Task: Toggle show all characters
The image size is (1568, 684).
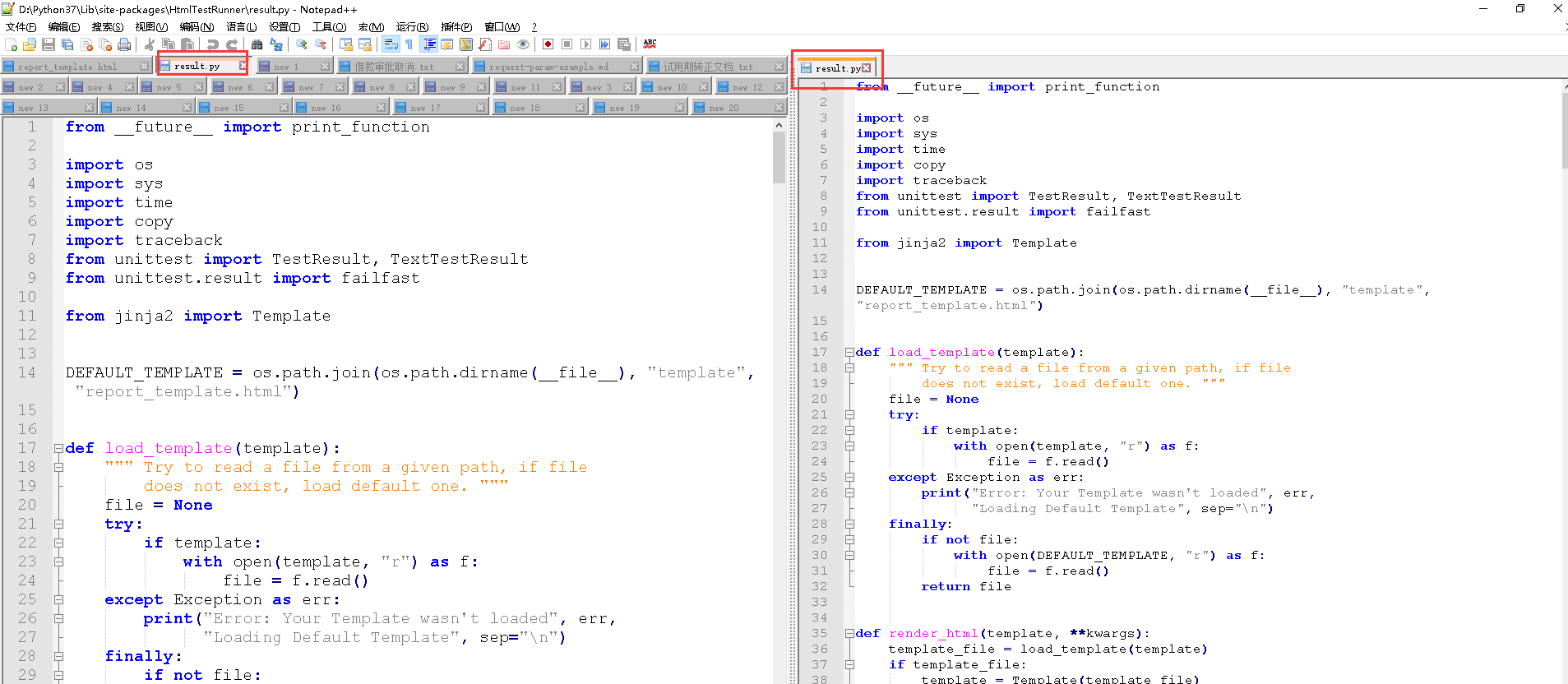Action: [409, 44]
